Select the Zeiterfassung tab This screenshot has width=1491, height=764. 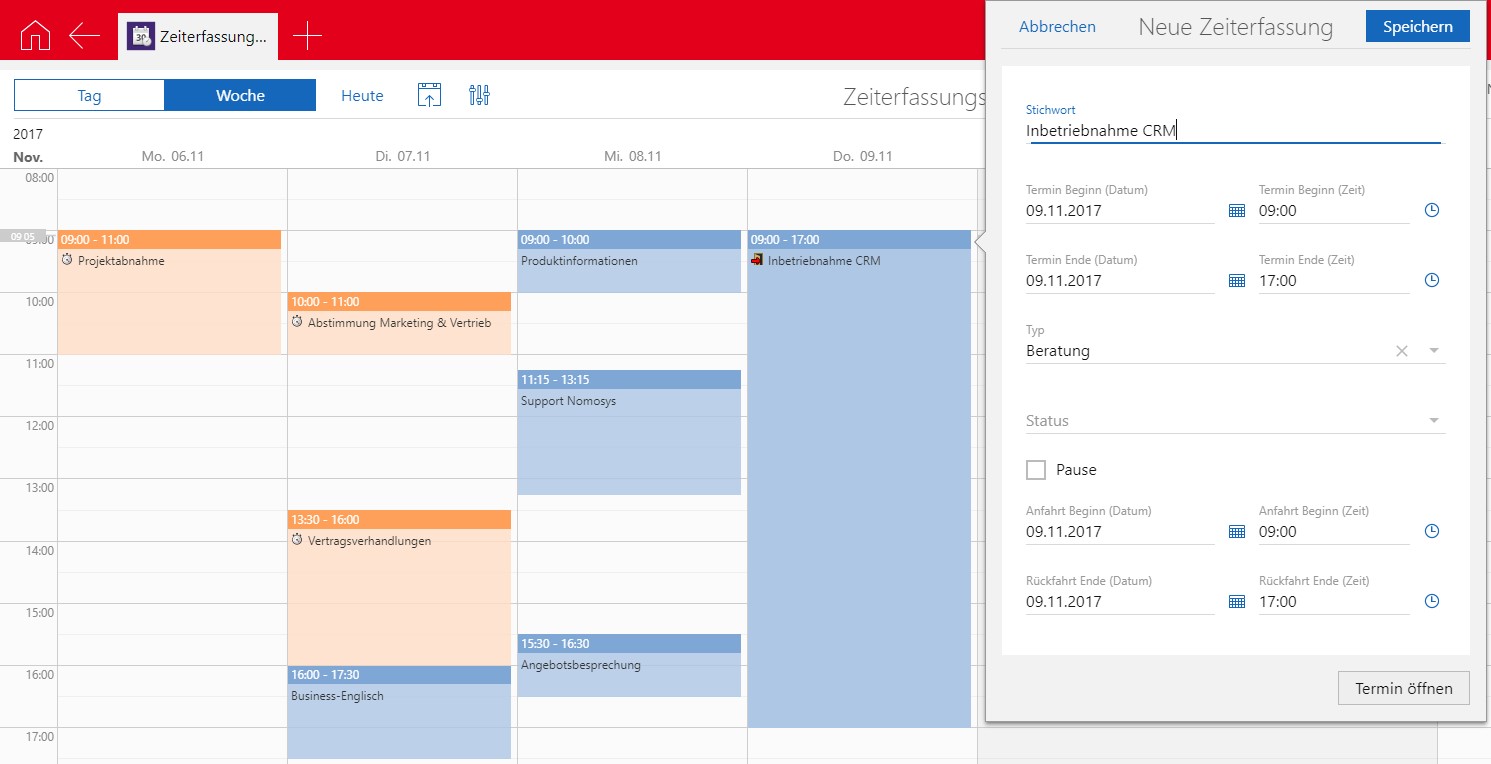(x=198, y=36)
